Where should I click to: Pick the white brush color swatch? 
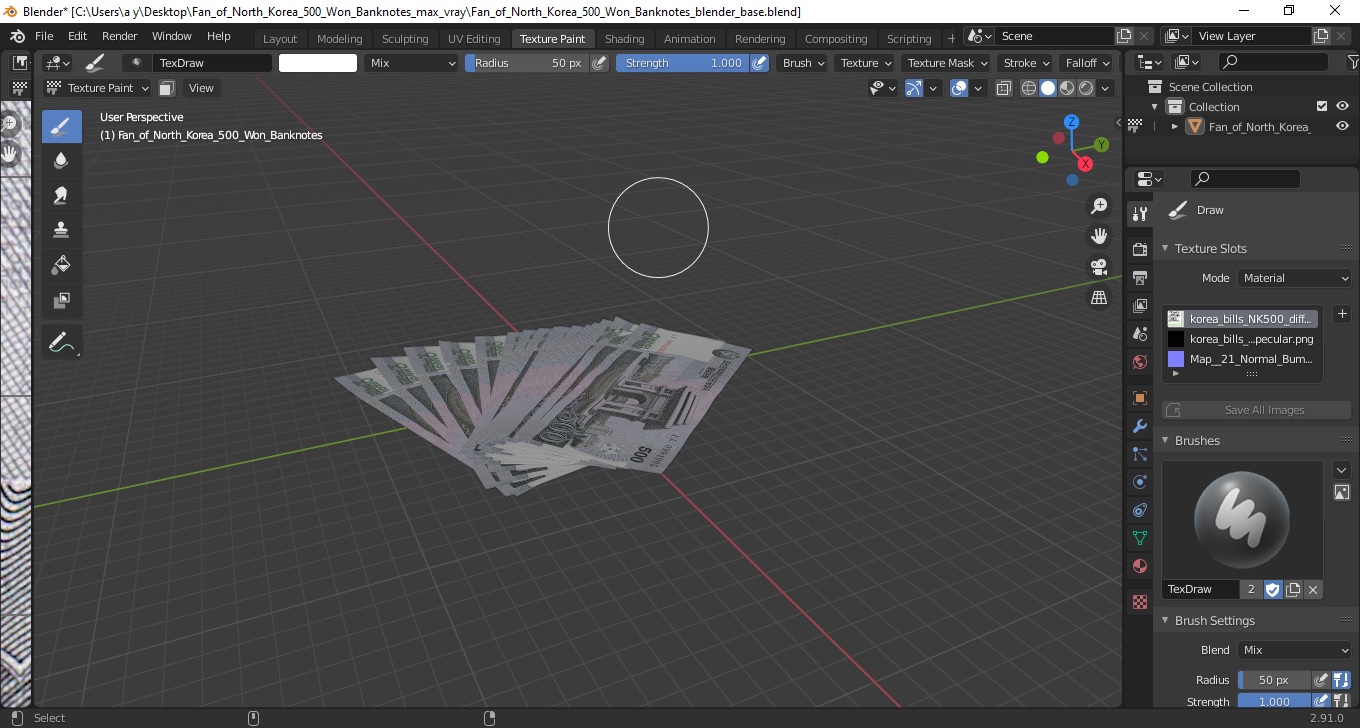(318, 63)
